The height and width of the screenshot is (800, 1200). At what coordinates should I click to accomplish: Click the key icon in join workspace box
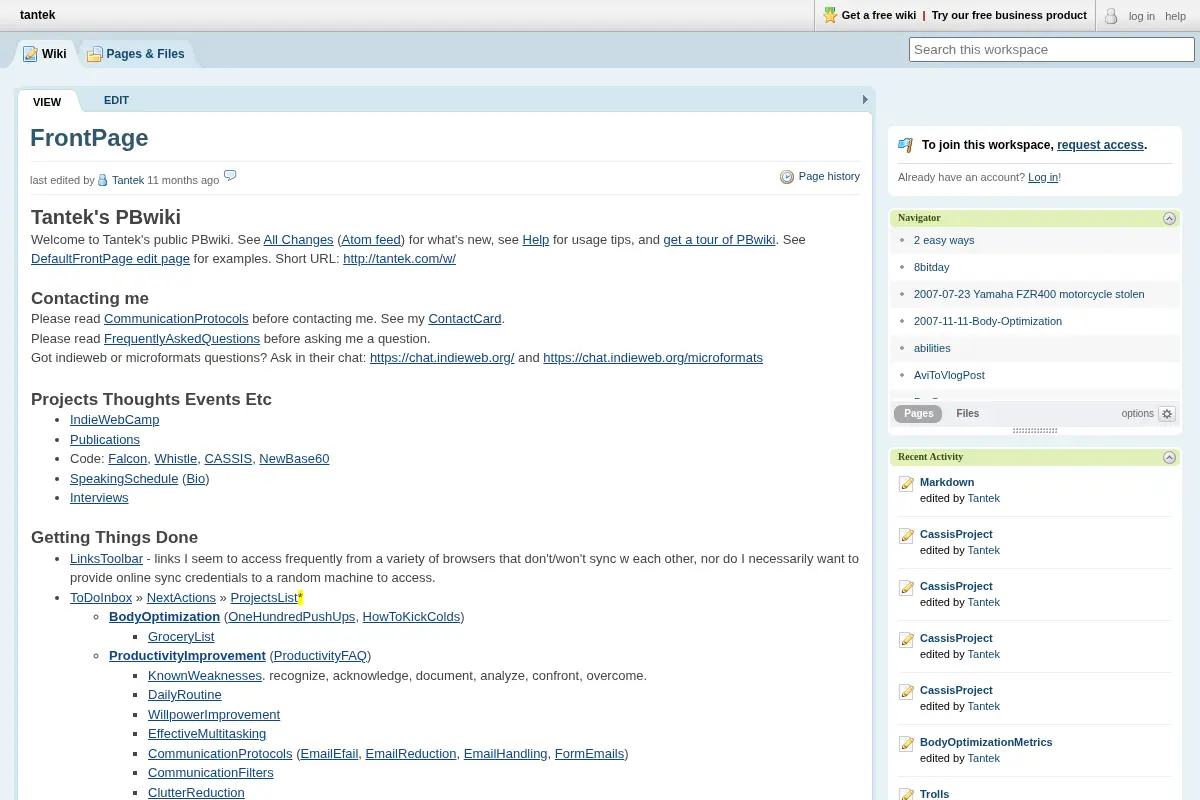click(906, 145)
